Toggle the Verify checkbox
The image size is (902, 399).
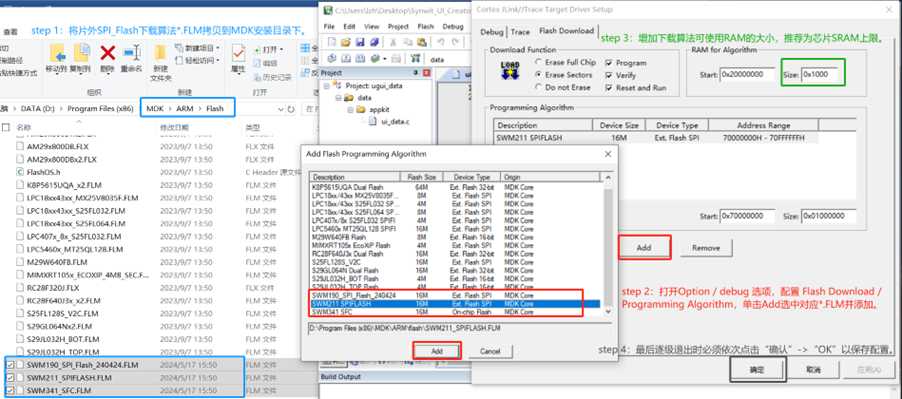pyautogui.click(x=609, y=75)
